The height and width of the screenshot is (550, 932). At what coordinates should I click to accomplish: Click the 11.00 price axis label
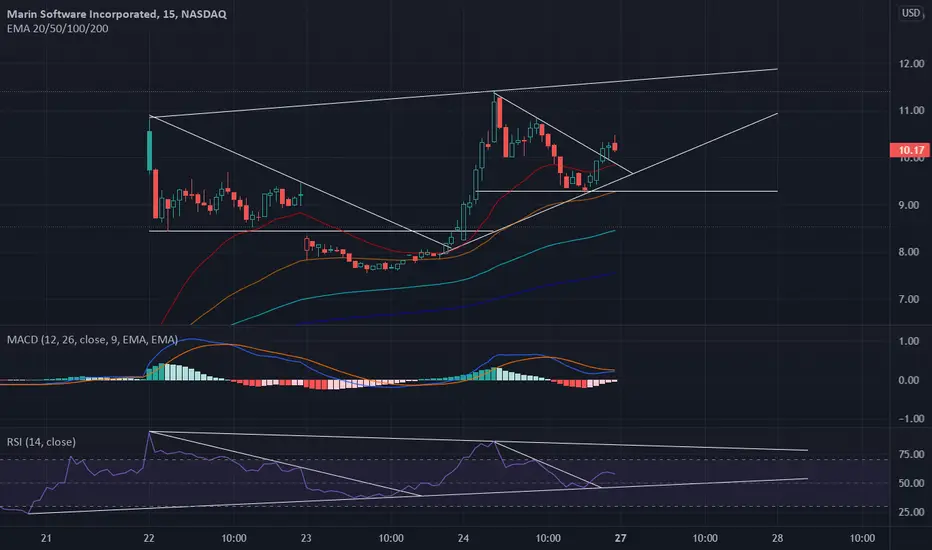click(x=912, y=111)
